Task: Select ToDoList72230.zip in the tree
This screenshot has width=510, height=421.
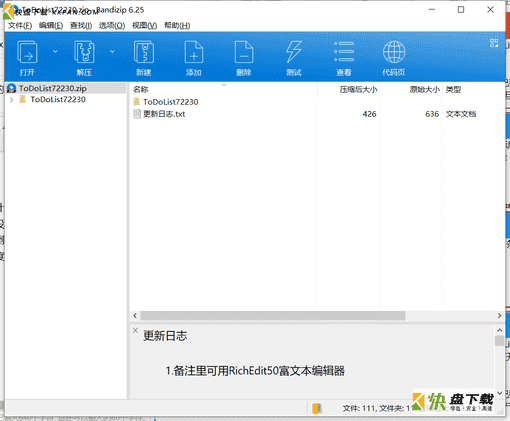Action: (53, 88)
